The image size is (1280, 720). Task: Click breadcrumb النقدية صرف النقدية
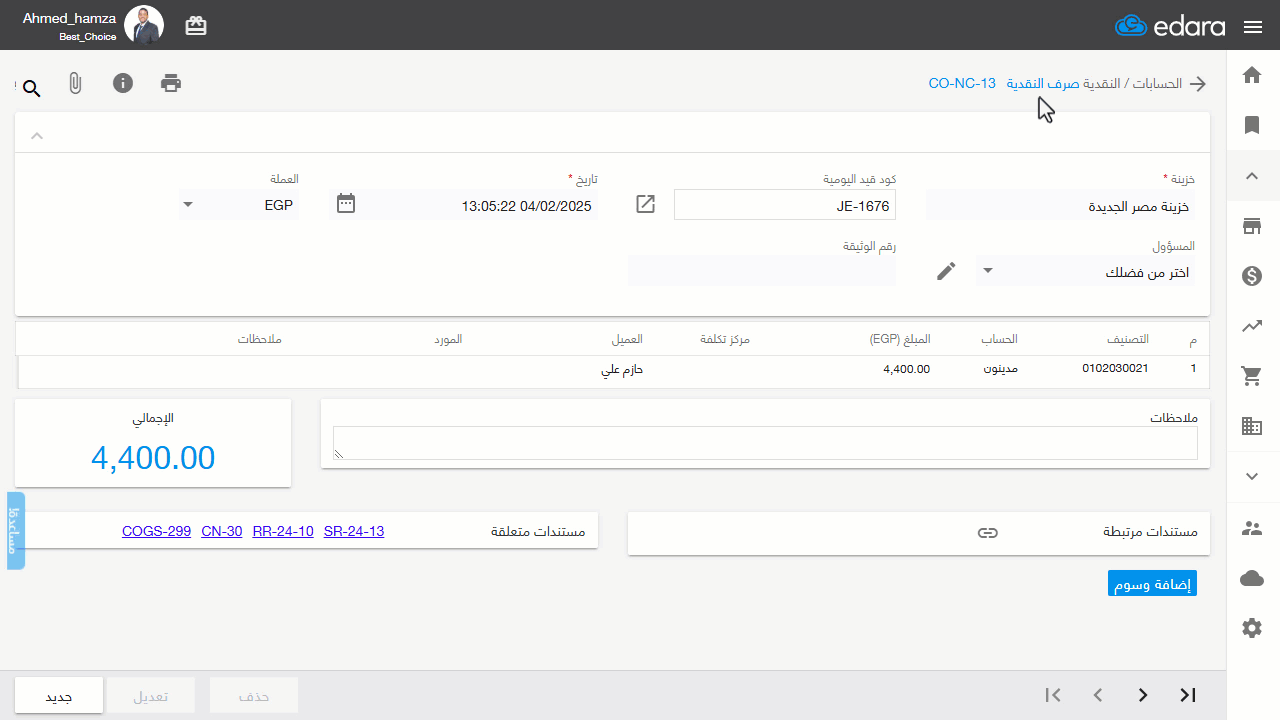(x=1062, y=83)
